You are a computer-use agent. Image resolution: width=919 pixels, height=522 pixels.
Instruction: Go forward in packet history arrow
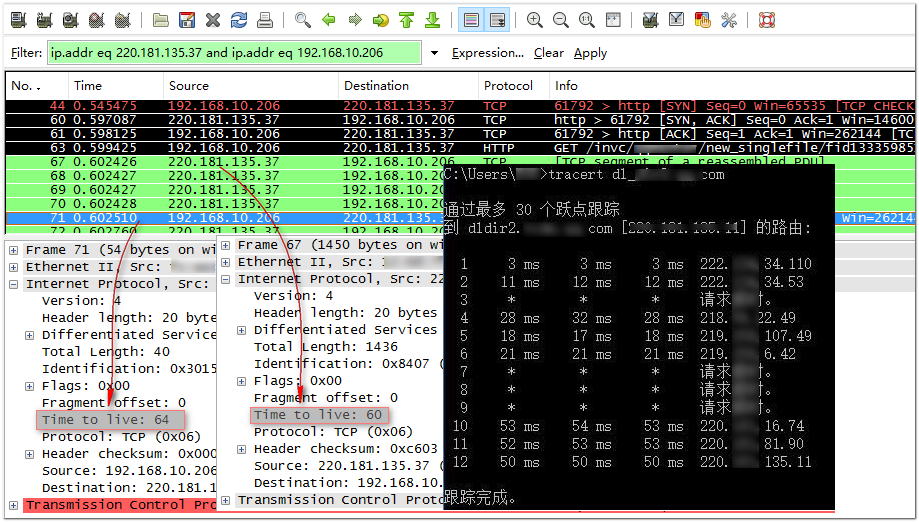355,21
